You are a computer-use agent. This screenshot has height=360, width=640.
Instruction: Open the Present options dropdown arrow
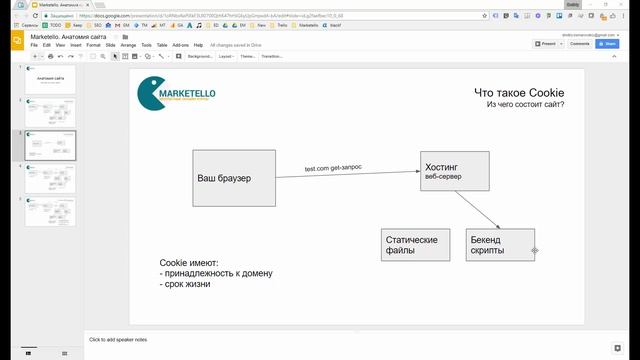pyautogui.click(x=561, y=44)
